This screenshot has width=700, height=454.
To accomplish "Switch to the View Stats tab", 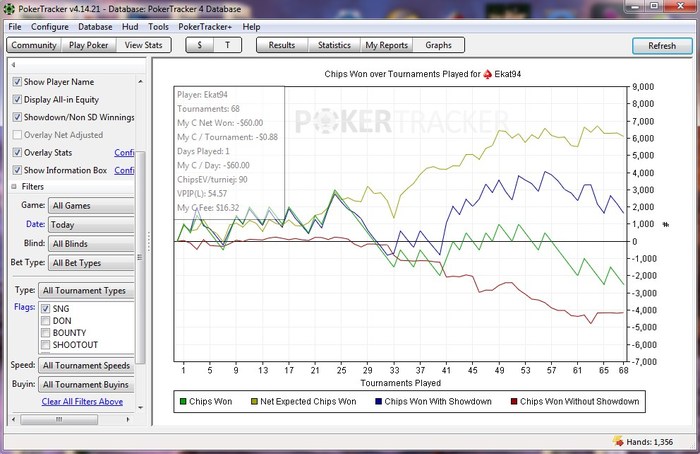I will [x=143, y=45].
